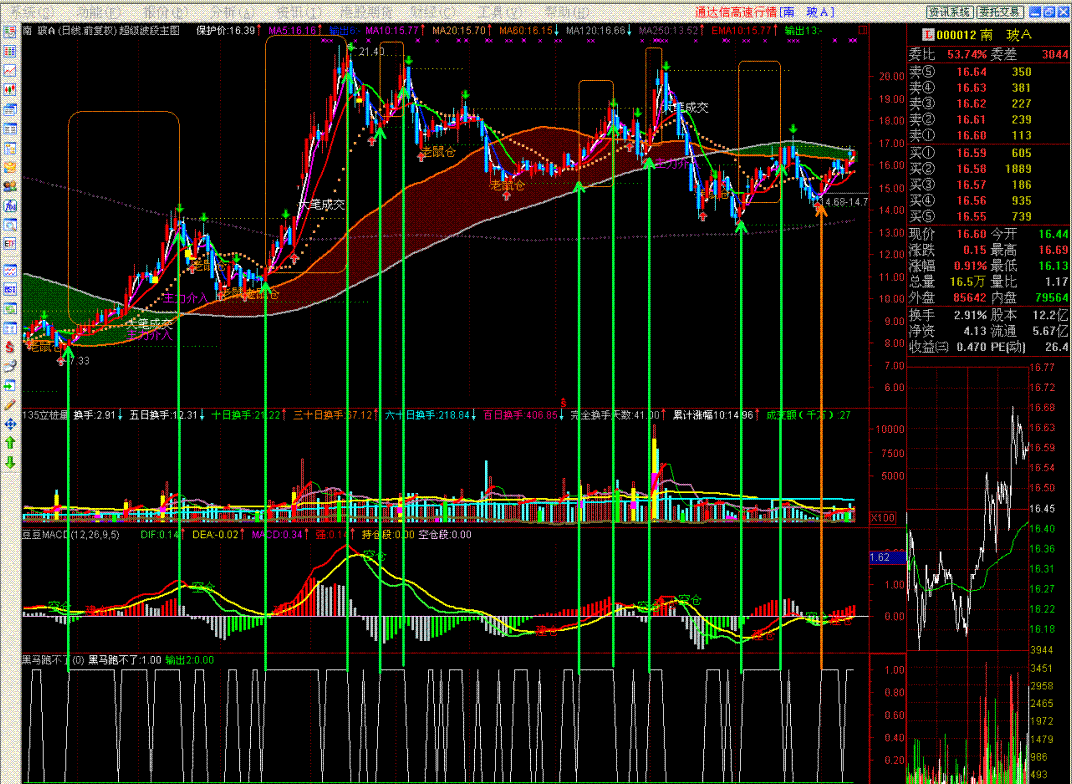Click the MA5:16.16 indicator label
The image size is (1072, 784).
(293, 31)
